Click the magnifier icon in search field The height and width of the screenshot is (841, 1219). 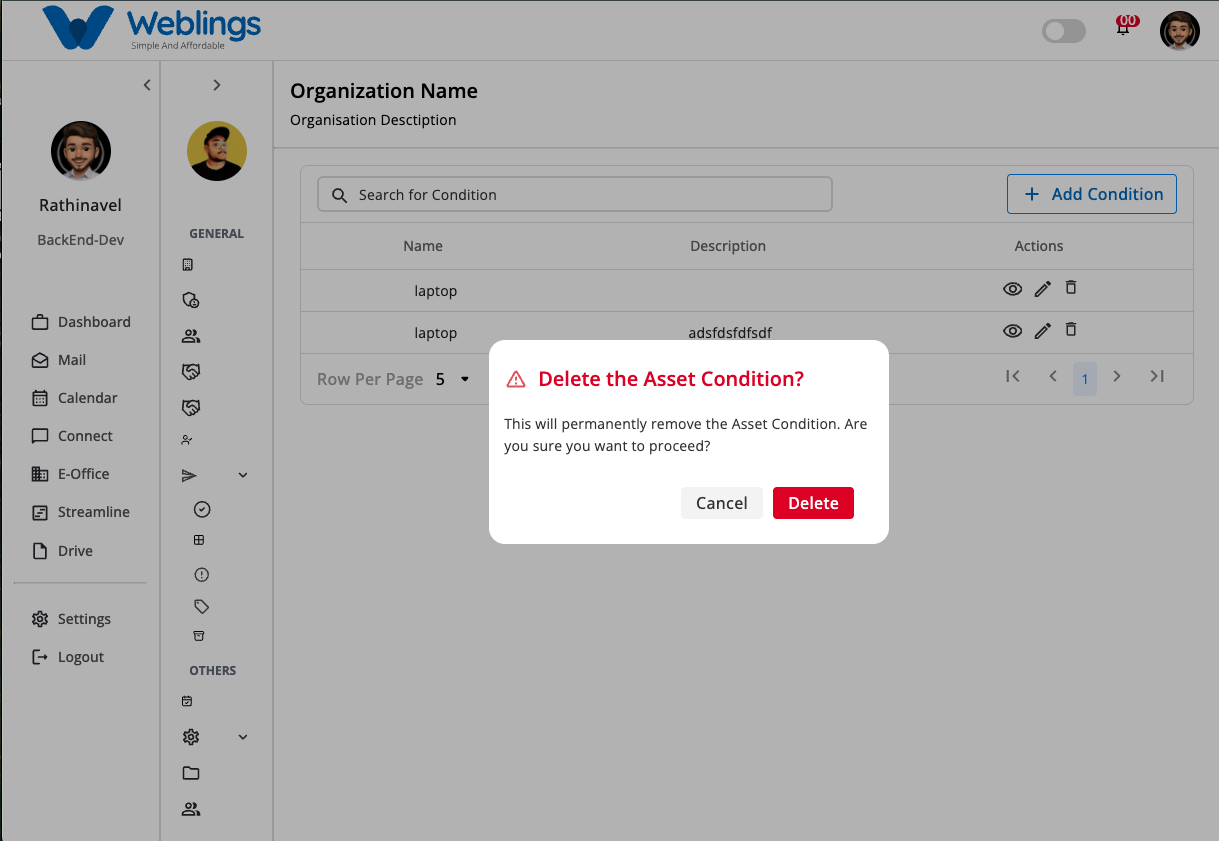pyautogui.click(x=340, y=195)
